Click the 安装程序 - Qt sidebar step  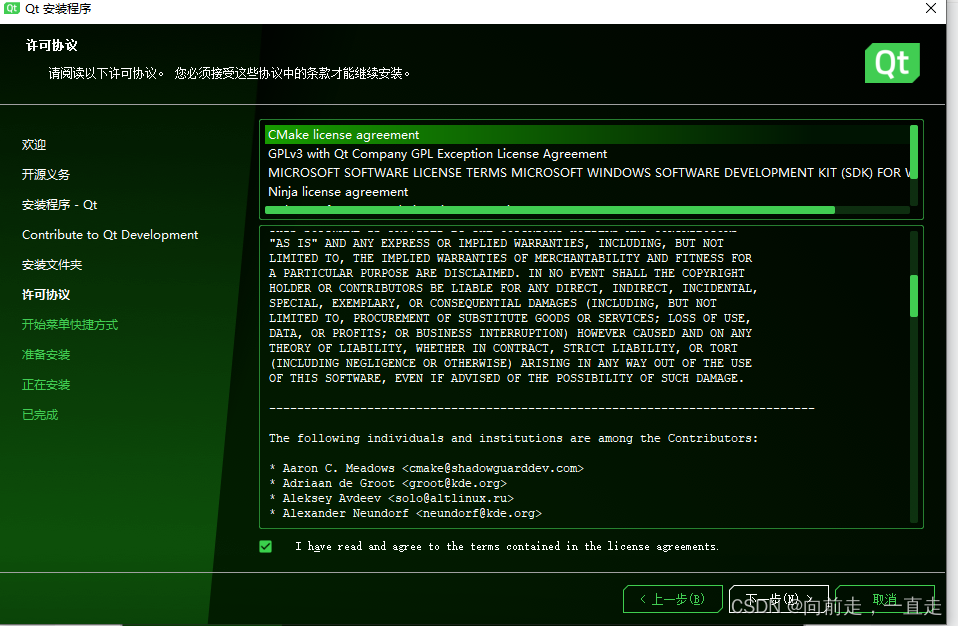pos(59,205)
